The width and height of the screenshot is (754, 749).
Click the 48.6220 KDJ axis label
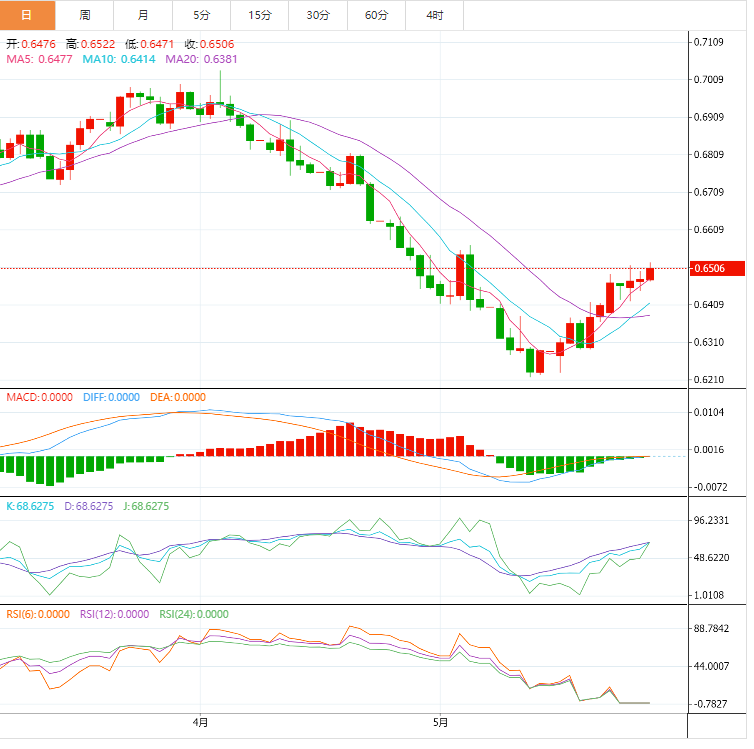[x=712, y=558]
